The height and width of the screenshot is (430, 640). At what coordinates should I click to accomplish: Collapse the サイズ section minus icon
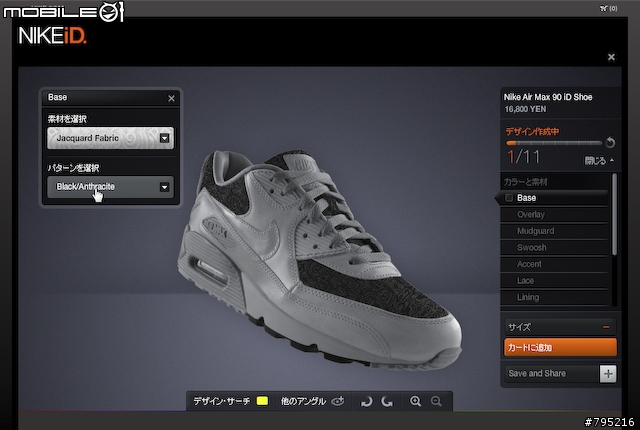pos(606,327)
